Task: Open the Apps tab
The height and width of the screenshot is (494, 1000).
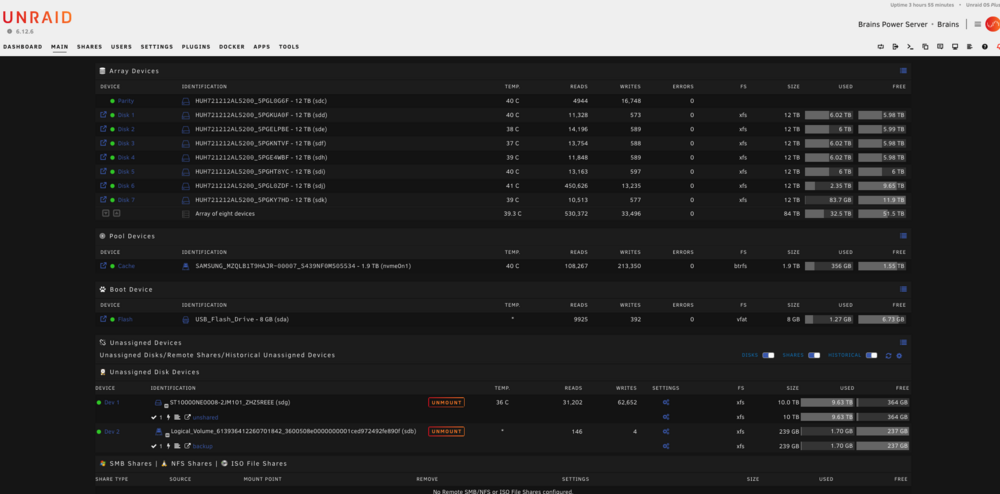Action: click(261, 47)
